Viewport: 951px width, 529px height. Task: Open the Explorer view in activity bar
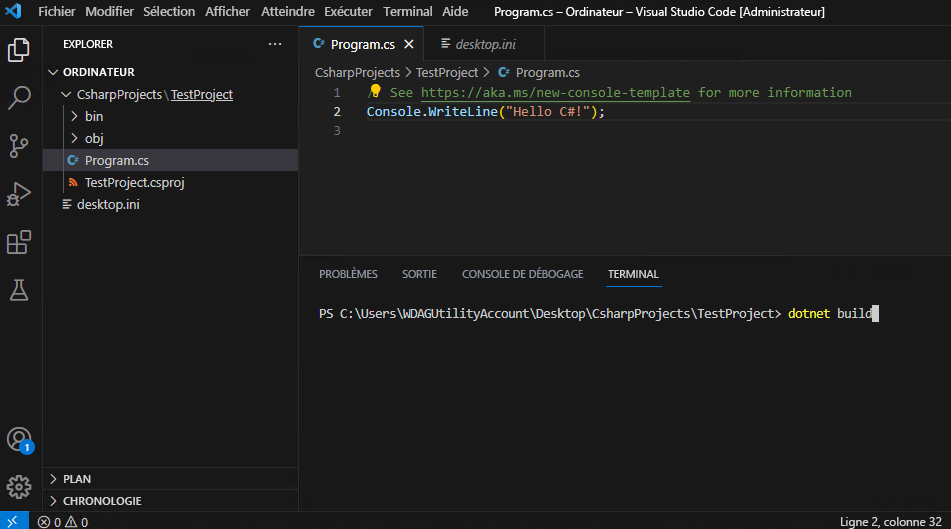pos(19,50)
